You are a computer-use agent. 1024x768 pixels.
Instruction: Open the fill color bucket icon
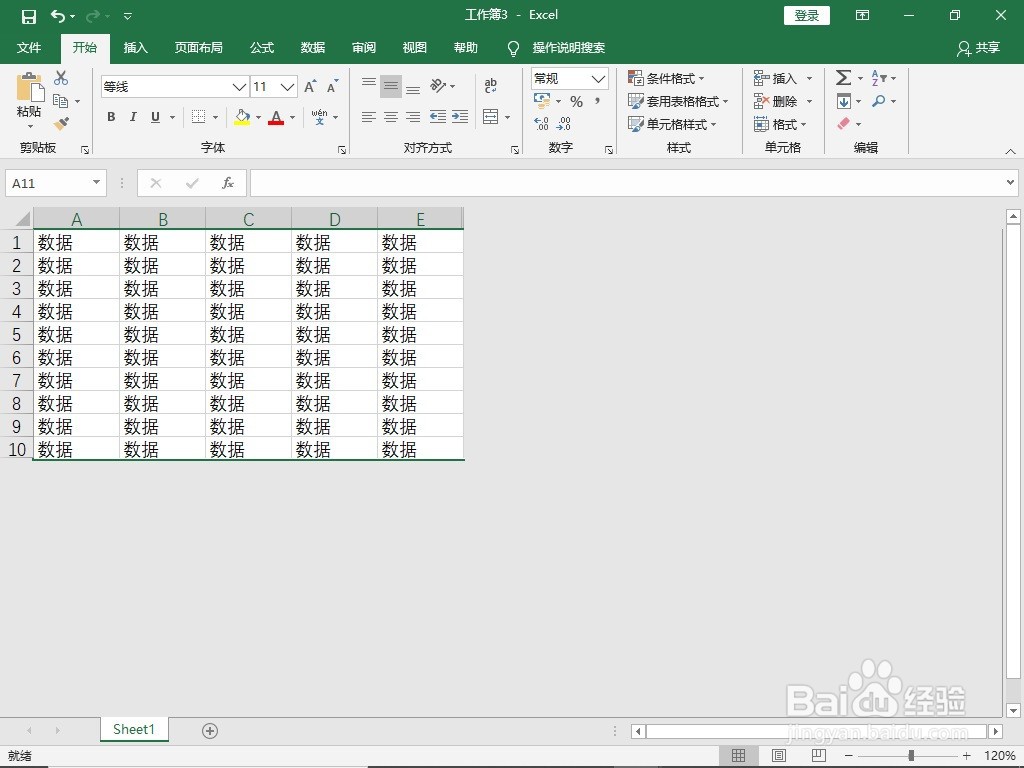pos(243,117)
